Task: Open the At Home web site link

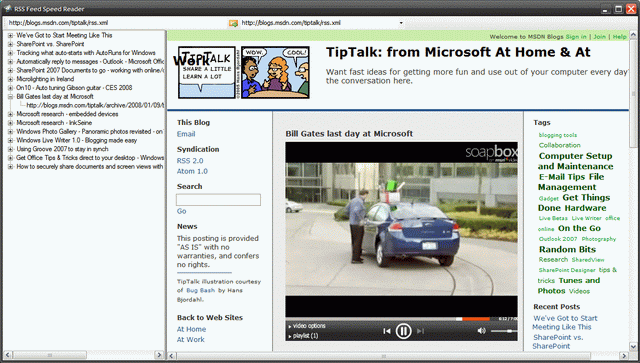Action: point(191,329)
